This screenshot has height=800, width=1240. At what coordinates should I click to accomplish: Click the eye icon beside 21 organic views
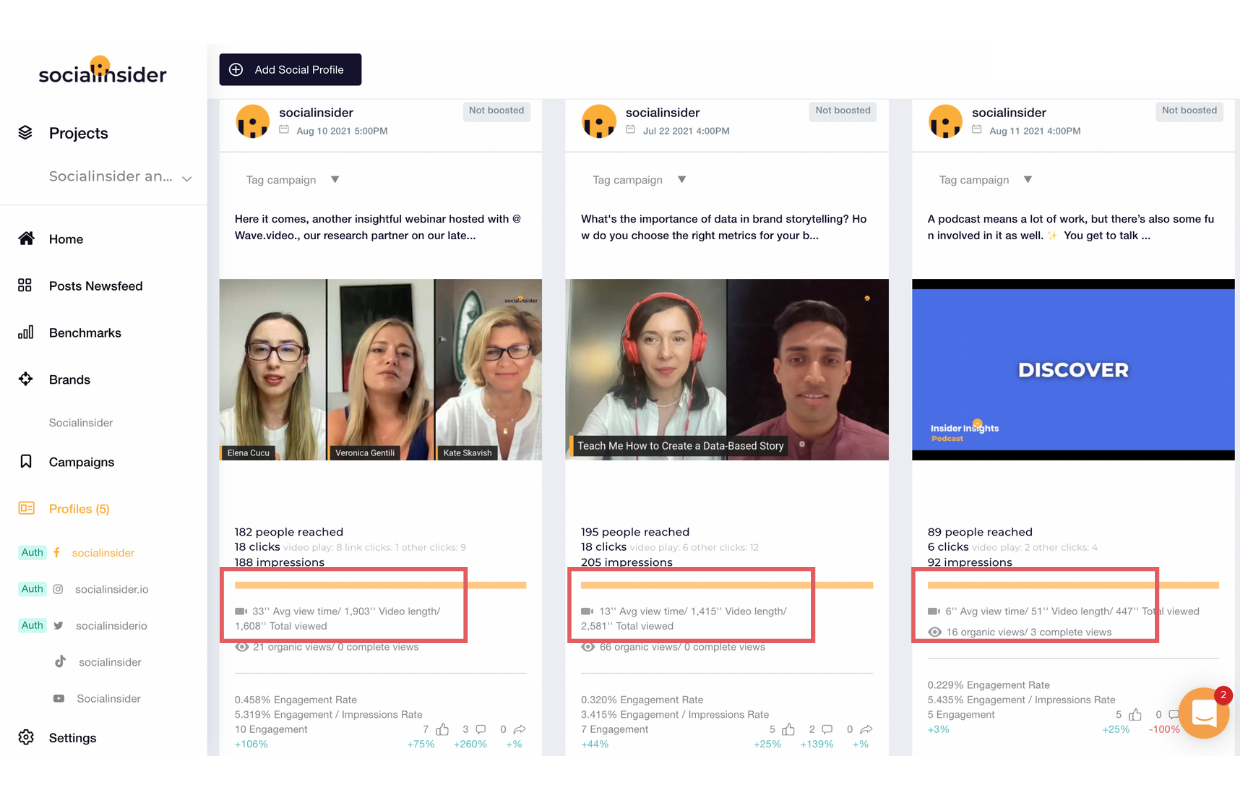[x=242, y=647]
